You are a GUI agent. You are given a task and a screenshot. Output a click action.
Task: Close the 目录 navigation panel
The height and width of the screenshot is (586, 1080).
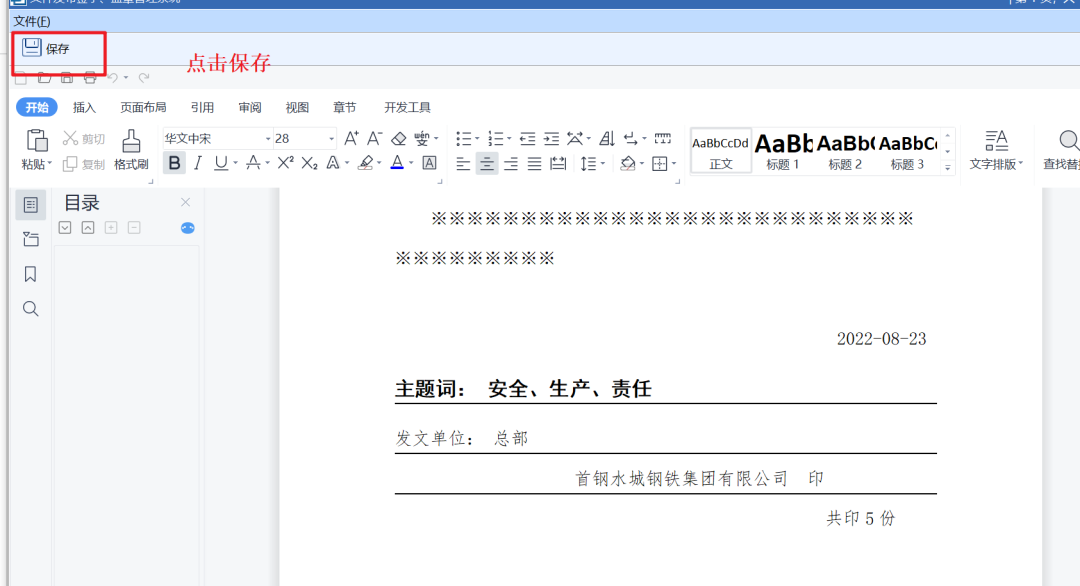point(185,202)
